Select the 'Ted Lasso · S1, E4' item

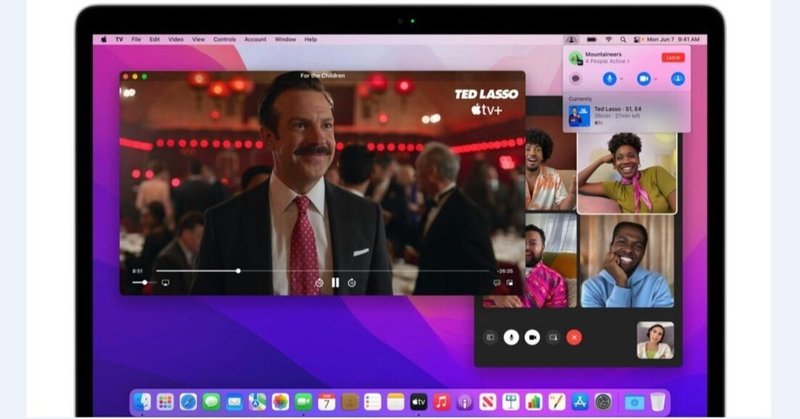[x=627, y=116]
